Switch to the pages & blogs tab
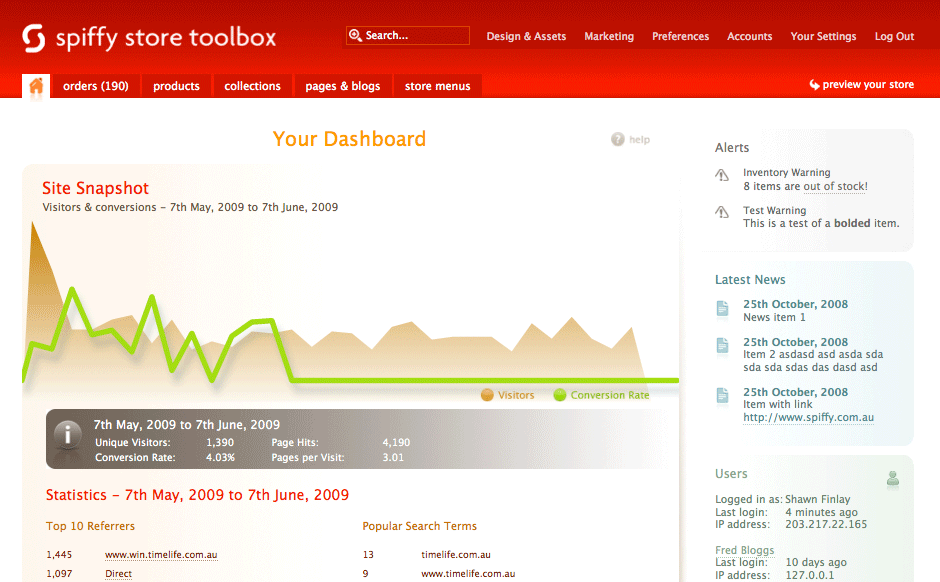The height and width of the screenshot is (582, 940). coord(343,86)
